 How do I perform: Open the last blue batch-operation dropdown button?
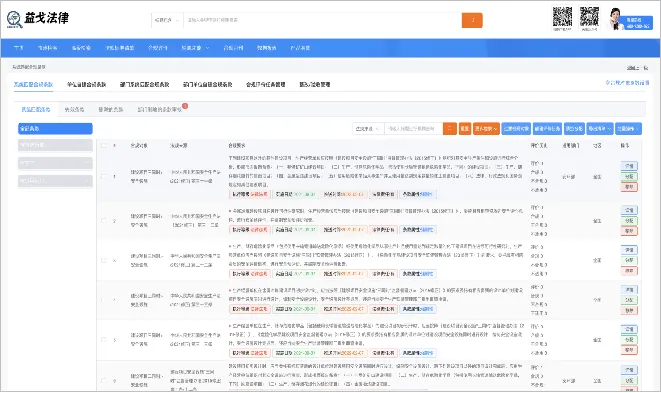(x=628, y=129)
